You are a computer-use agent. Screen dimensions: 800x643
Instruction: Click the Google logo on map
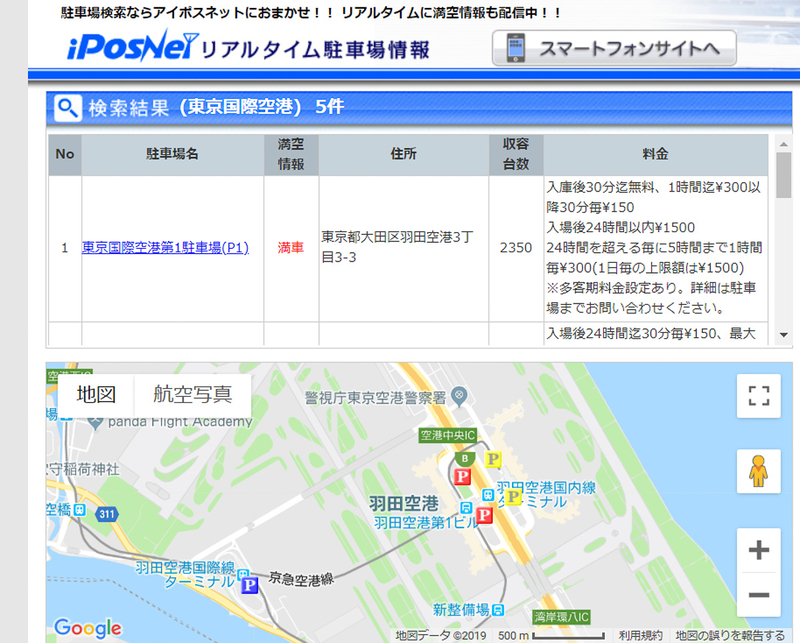tap(88, 628)
